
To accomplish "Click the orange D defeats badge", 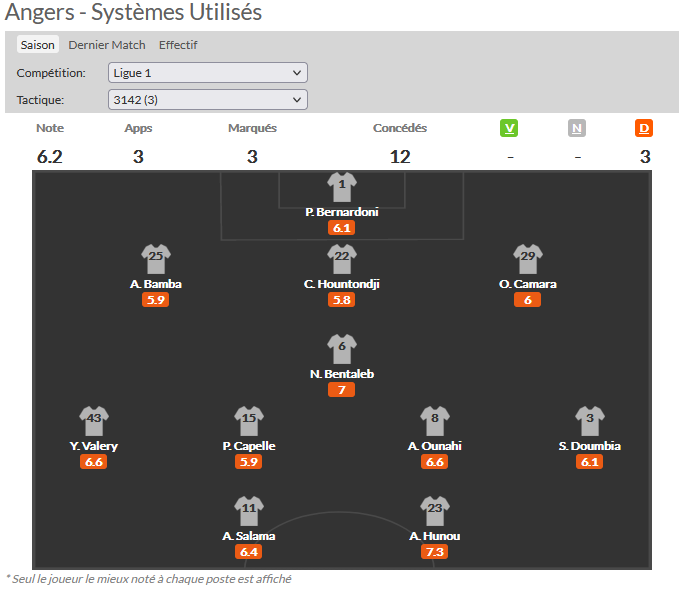I will click(644, 128).
